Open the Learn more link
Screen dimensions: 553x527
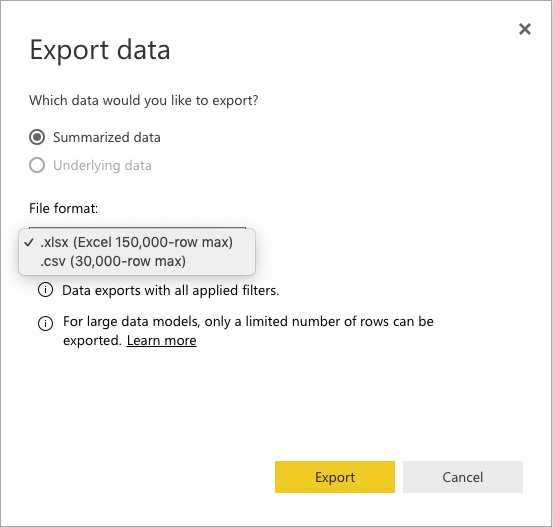162,340
